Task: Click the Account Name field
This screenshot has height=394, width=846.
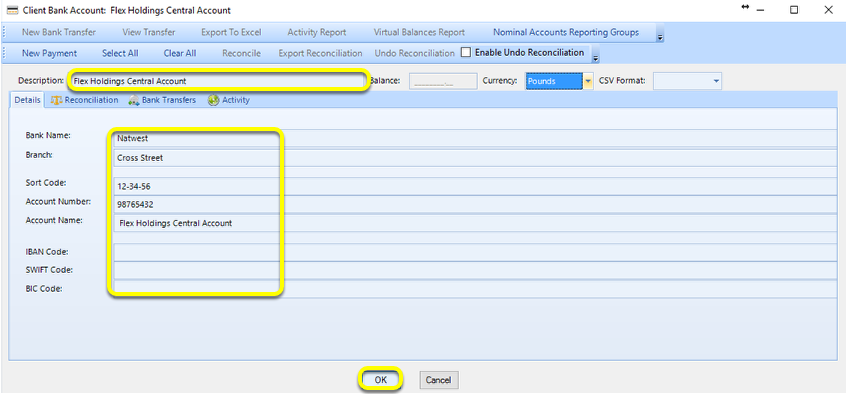Action: [475, 223]
